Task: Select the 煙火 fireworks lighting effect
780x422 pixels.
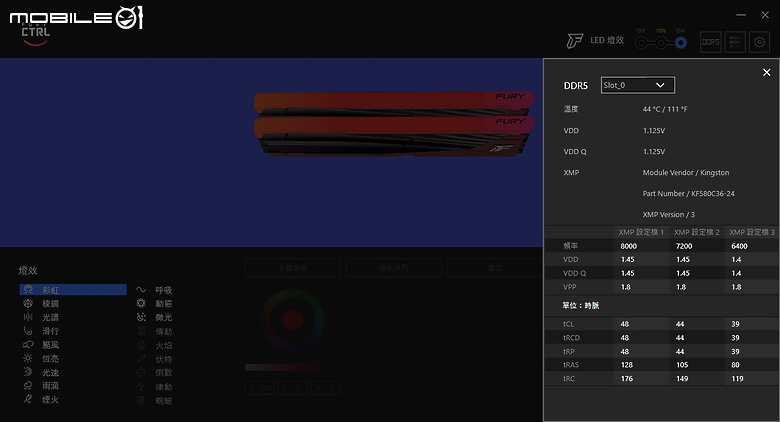Action: [41, 400]
